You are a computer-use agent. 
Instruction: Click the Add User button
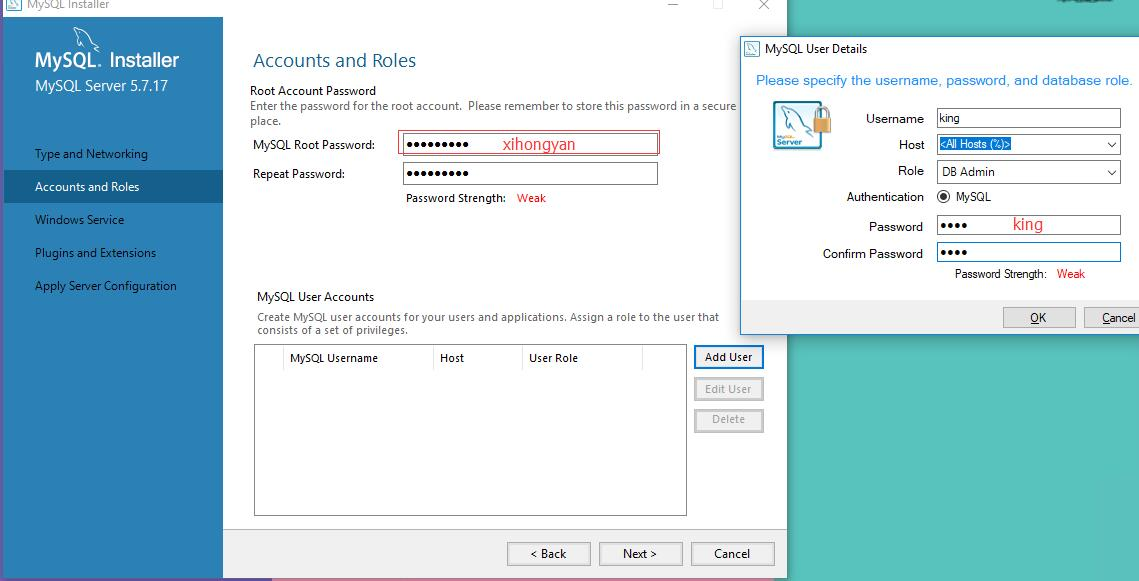729,357
